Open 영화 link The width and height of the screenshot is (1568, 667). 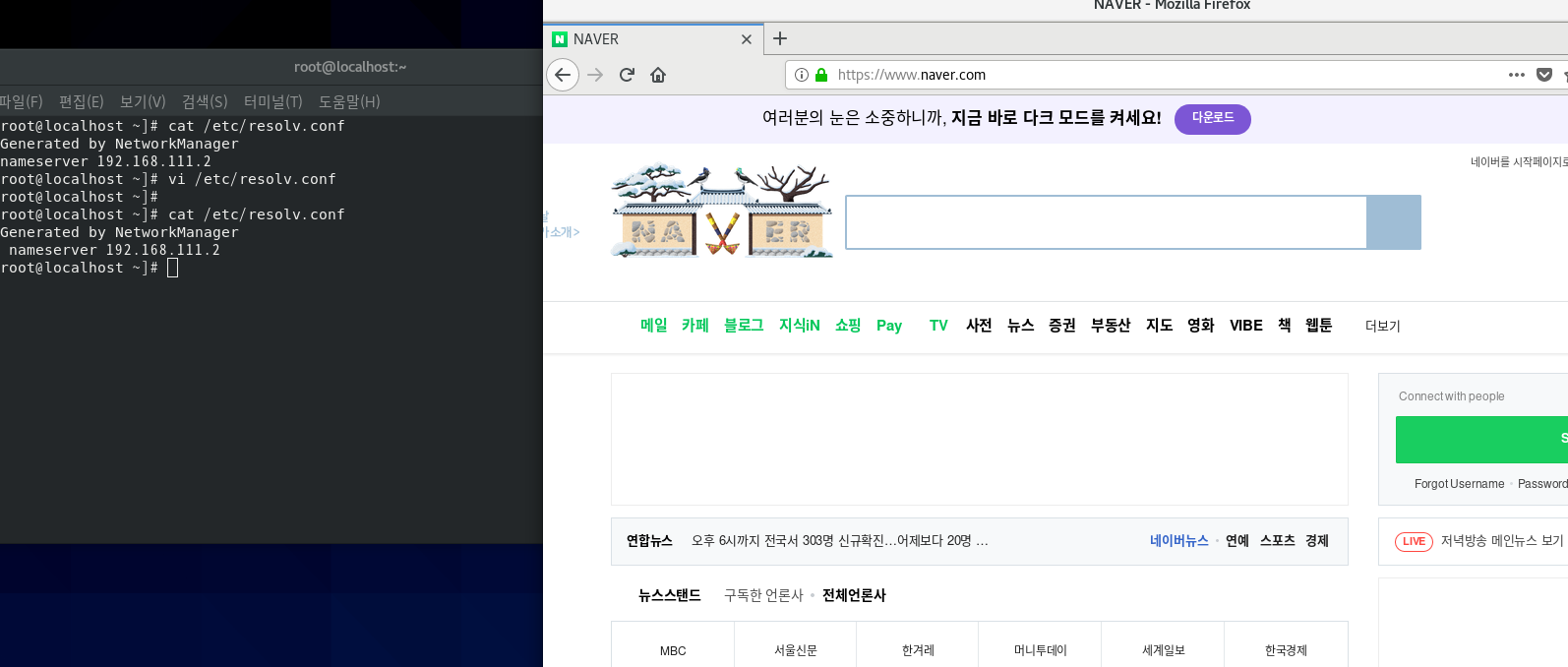1201,326
